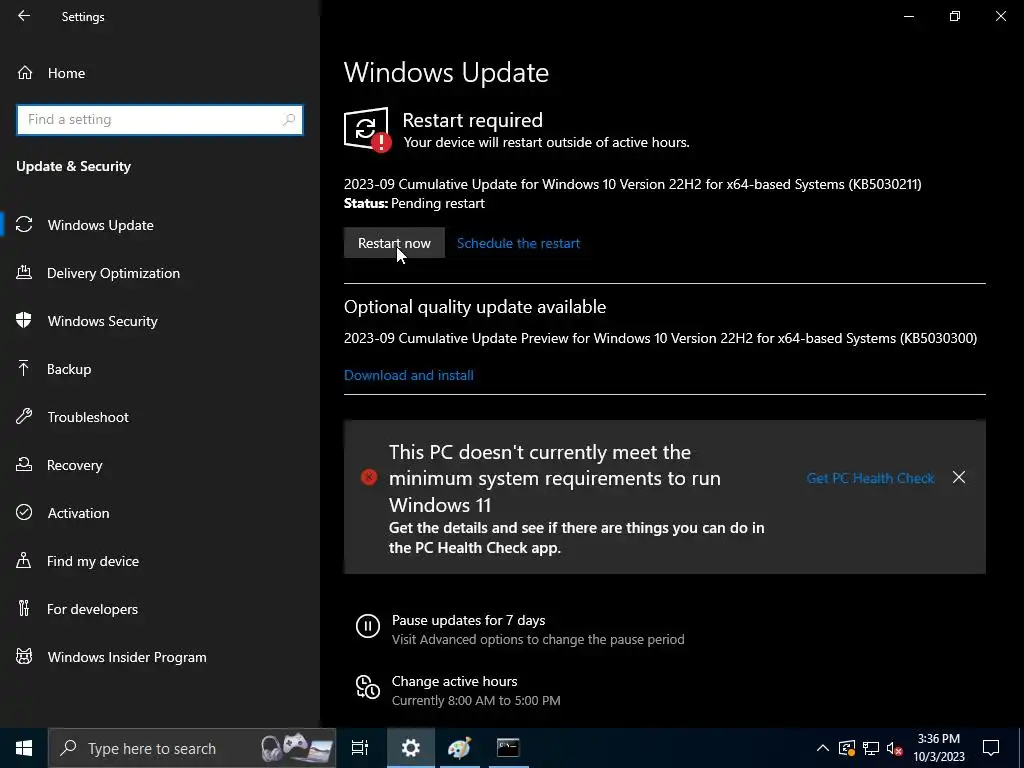Click the Settings gear taskbar icon
Viewport: 1024px width, 768px height.
[411, 748]
